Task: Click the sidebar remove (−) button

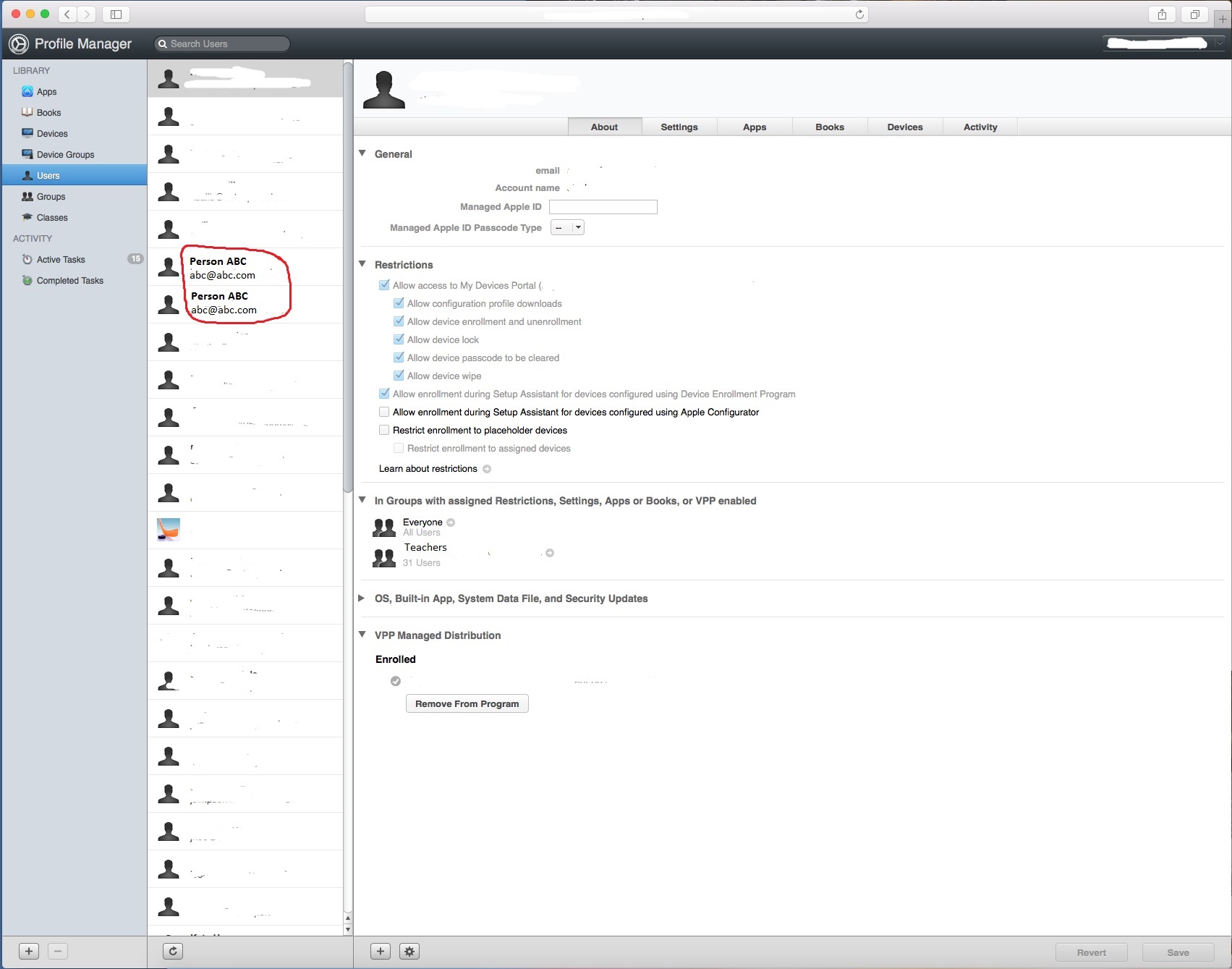Action: point(58,952)
